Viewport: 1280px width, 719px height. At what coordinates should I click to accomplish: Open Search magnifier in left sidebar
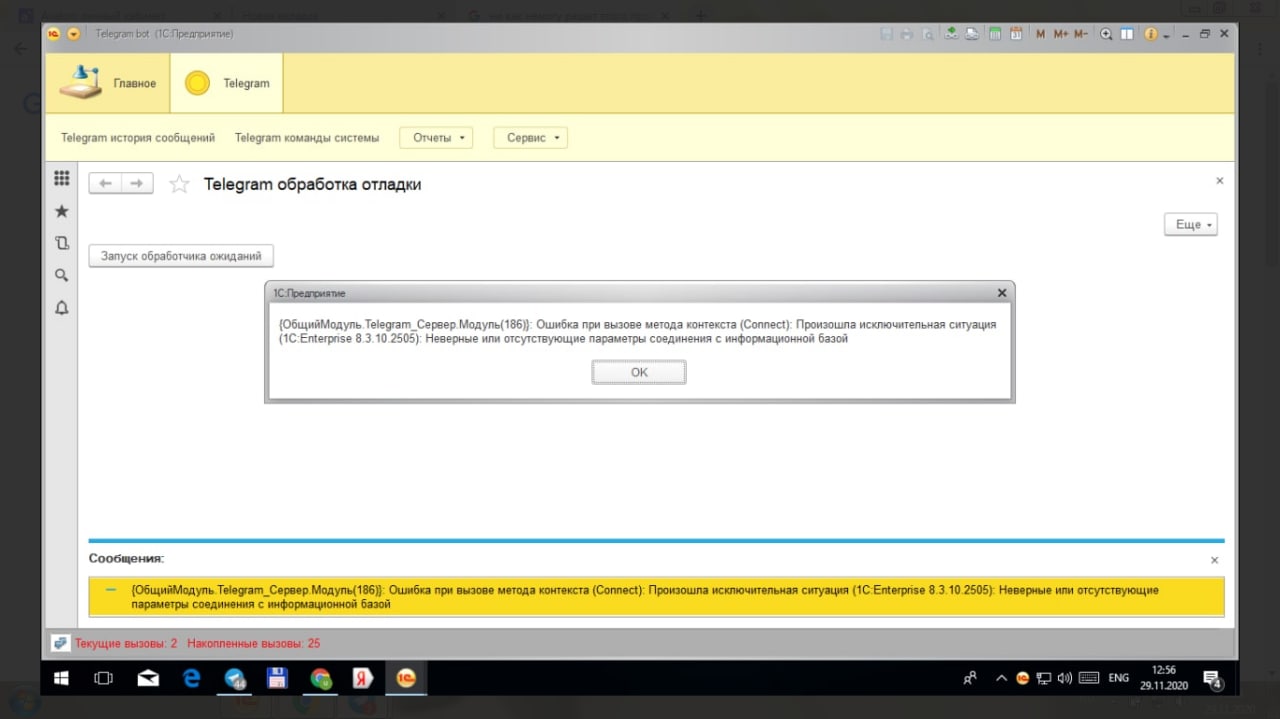pyautogui.click(x=61, y=275)
